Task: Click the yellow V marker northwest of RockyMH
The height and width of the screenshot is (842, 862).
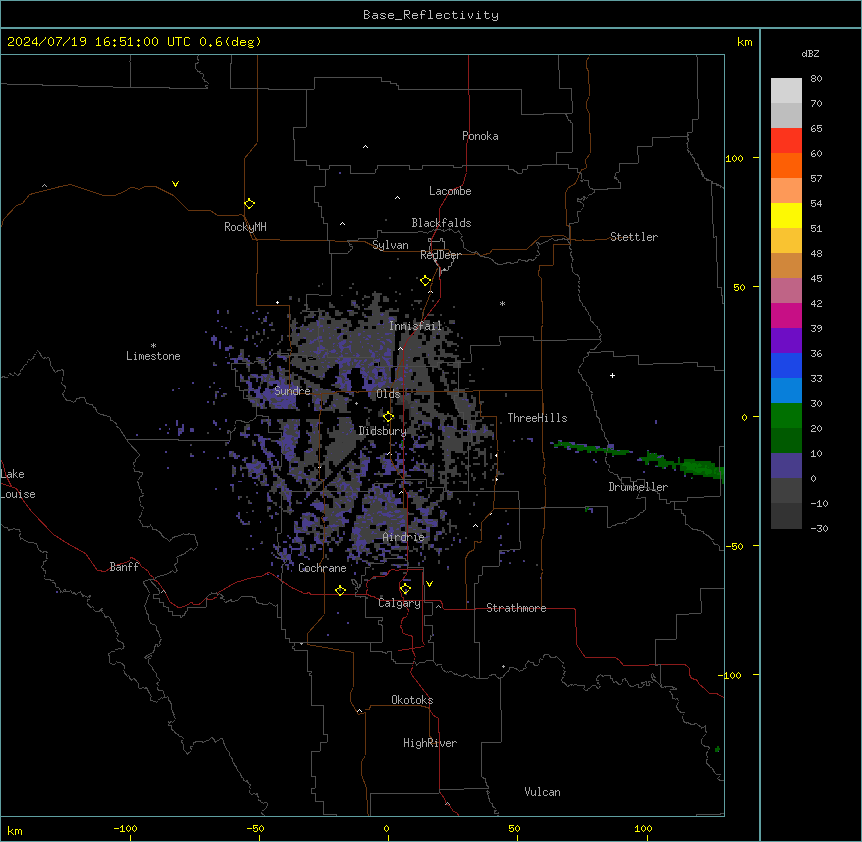Action: click(175, 184)
